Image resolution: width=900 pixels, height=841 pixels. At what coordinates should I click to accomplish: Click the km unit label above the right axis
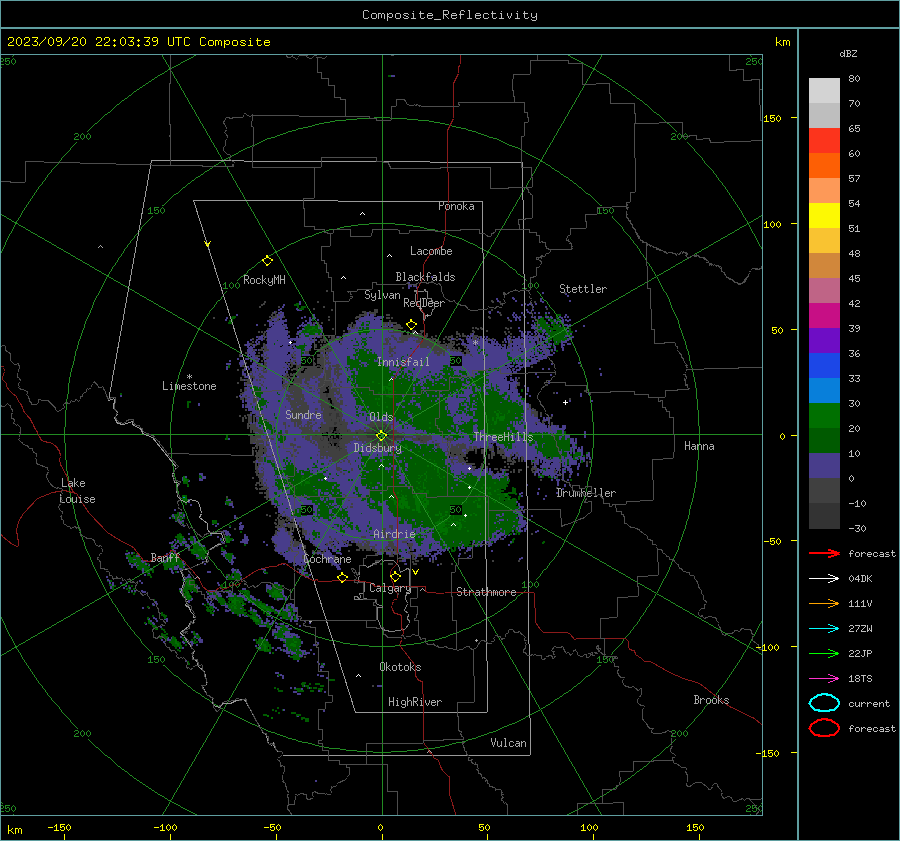[x=782, y=42]
